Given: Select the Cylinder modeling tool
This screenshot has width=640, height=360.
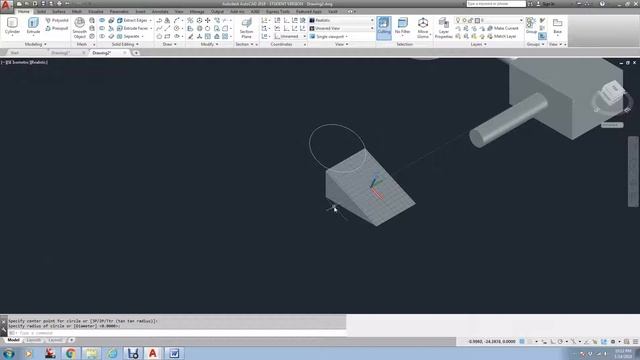Looking at the screenshot, I should (12, 26).
